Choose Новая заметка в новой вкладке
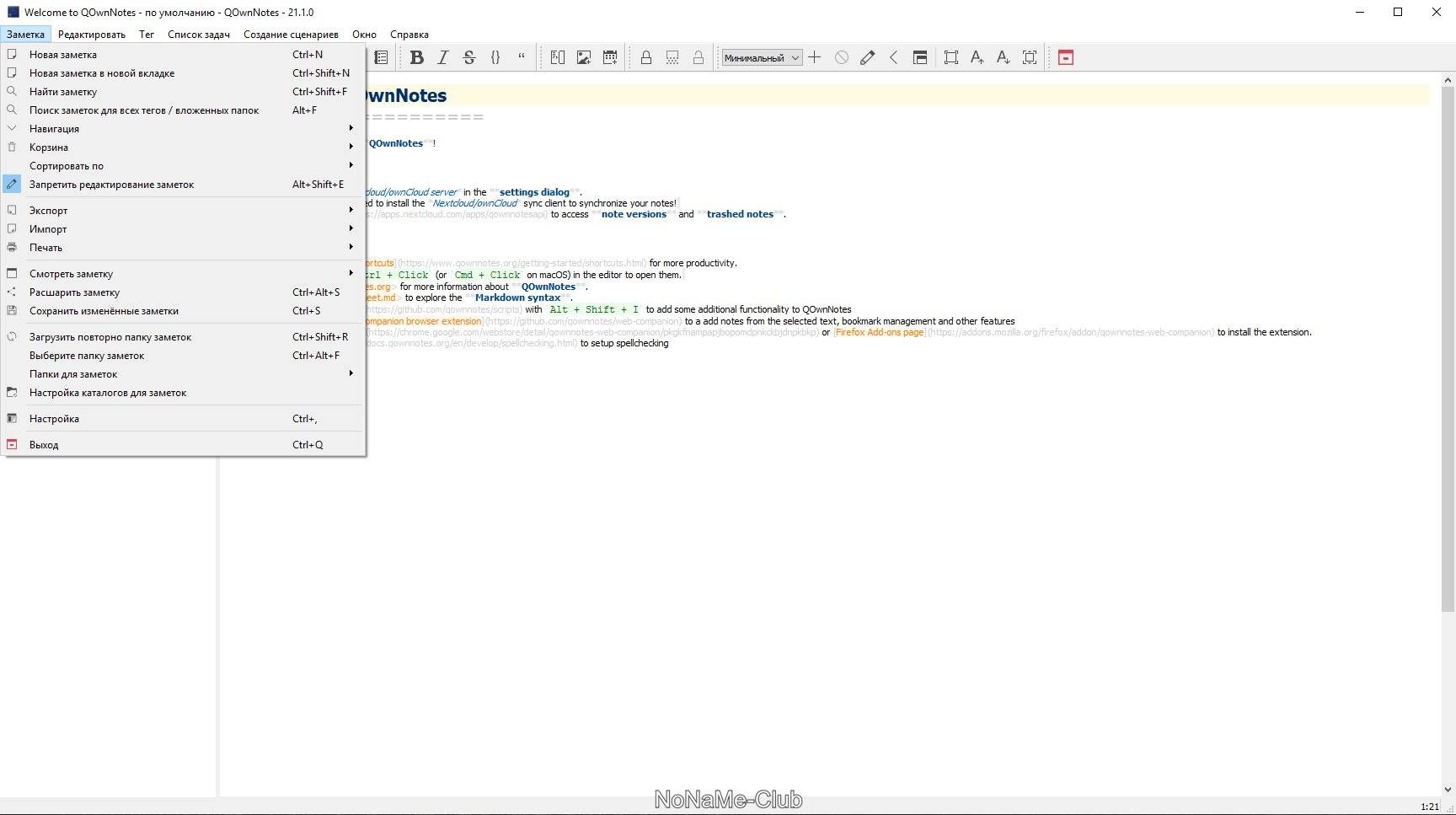This screenshot has width=1456, height=815. point(184,73)
